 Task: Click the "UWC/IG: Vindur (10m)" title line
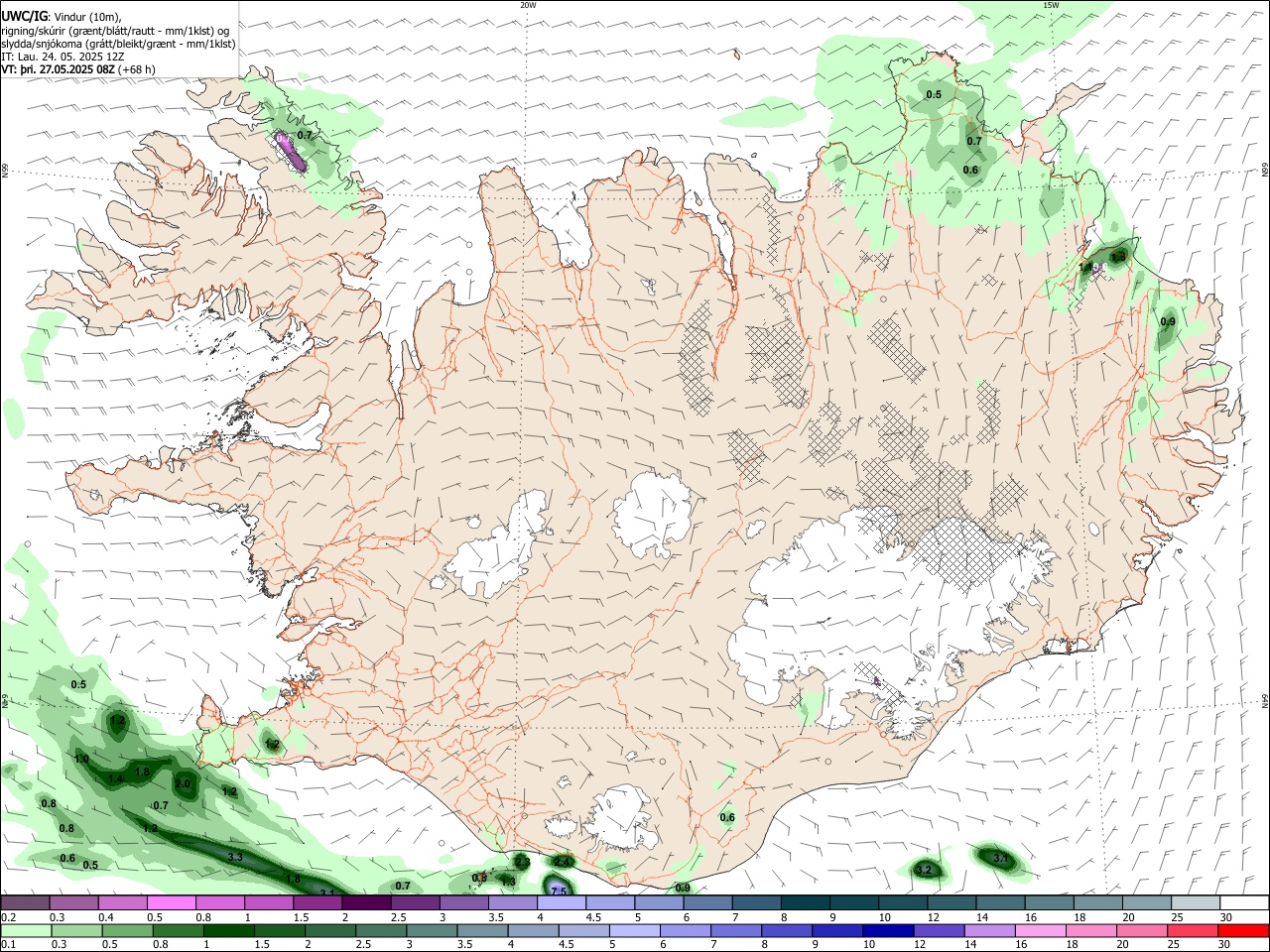tap(62, 17)
